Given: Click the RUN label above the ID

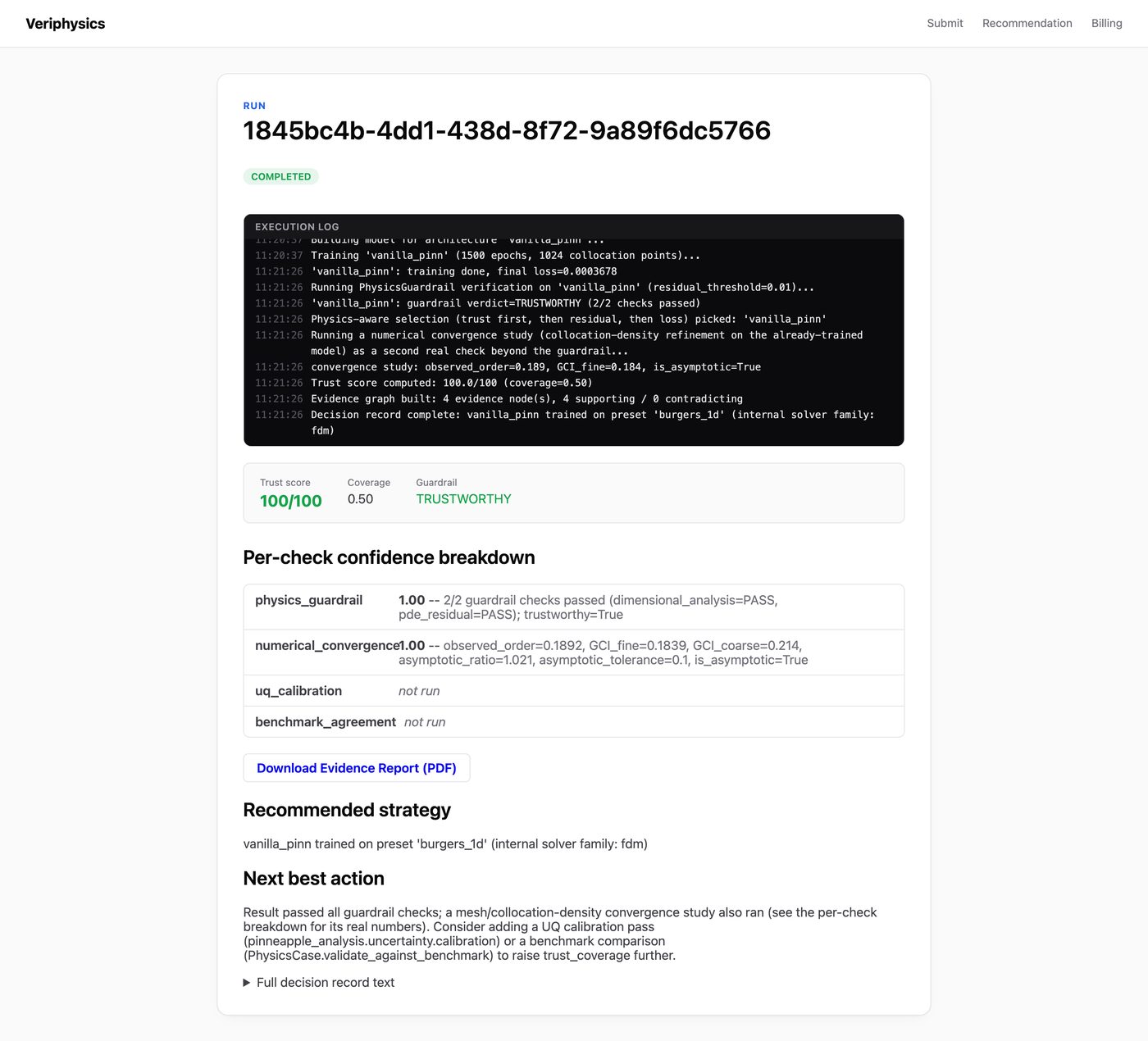Looking at the screenshot, I should 254,106.
